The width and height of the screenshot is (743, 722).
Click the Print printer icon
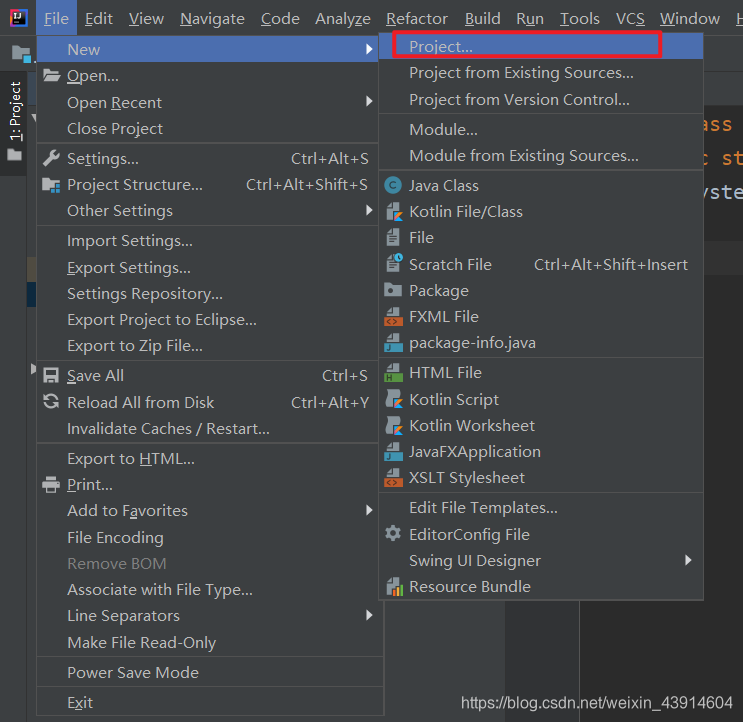coord(51,485)
